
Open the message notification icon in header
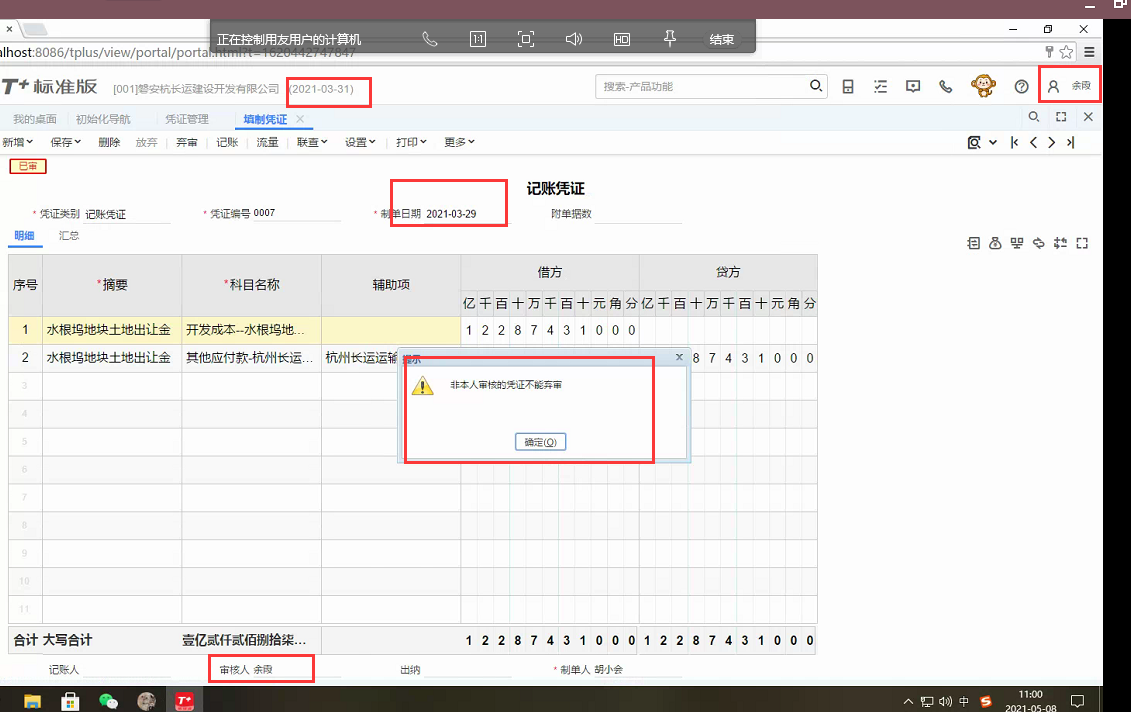tap(913, 87)
